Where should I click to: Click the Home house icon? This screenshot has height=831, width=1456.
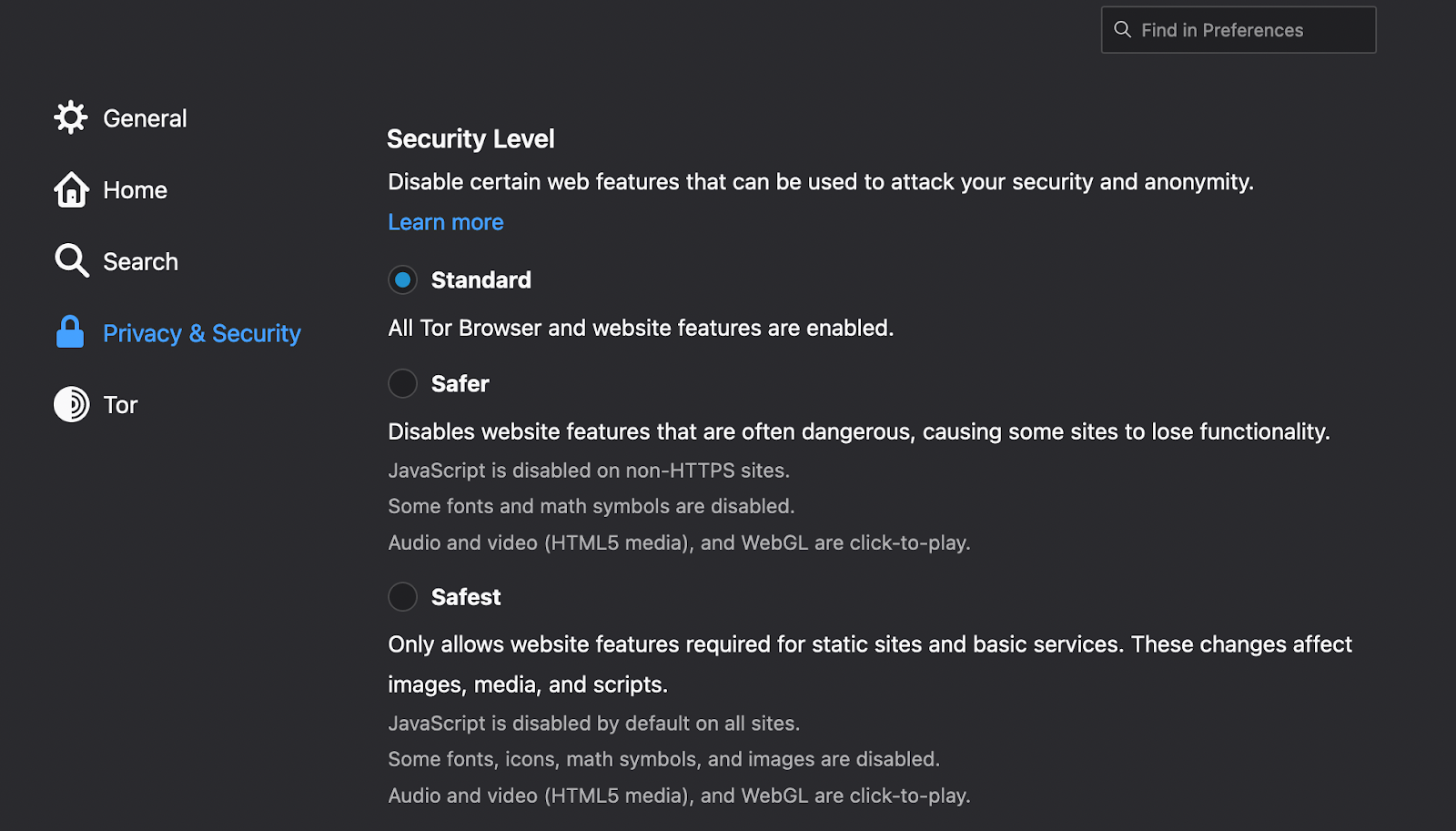click(x=71, y=189)
